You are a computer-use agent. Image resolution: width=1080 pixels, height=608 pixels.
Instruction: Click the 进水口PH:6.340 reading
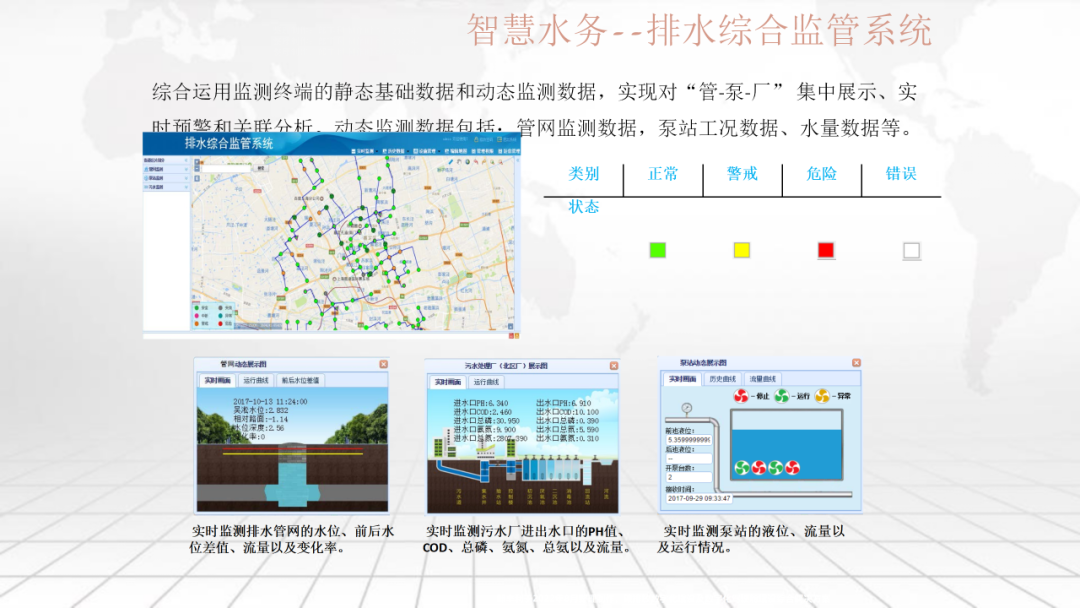[x=481, y=403]
